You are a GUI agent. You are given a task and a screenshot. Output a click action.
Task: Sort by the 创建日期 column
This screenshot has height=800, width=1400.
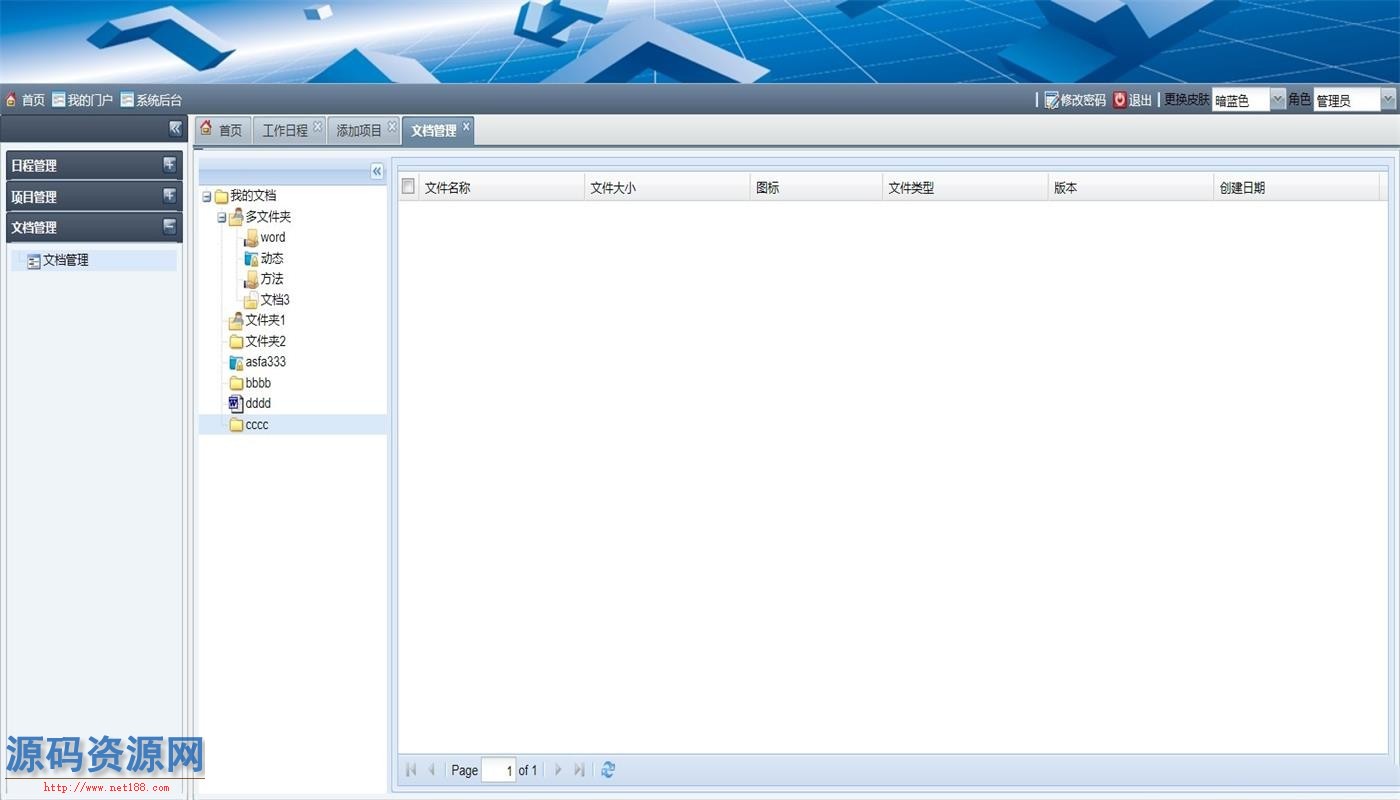point(1297,187)
